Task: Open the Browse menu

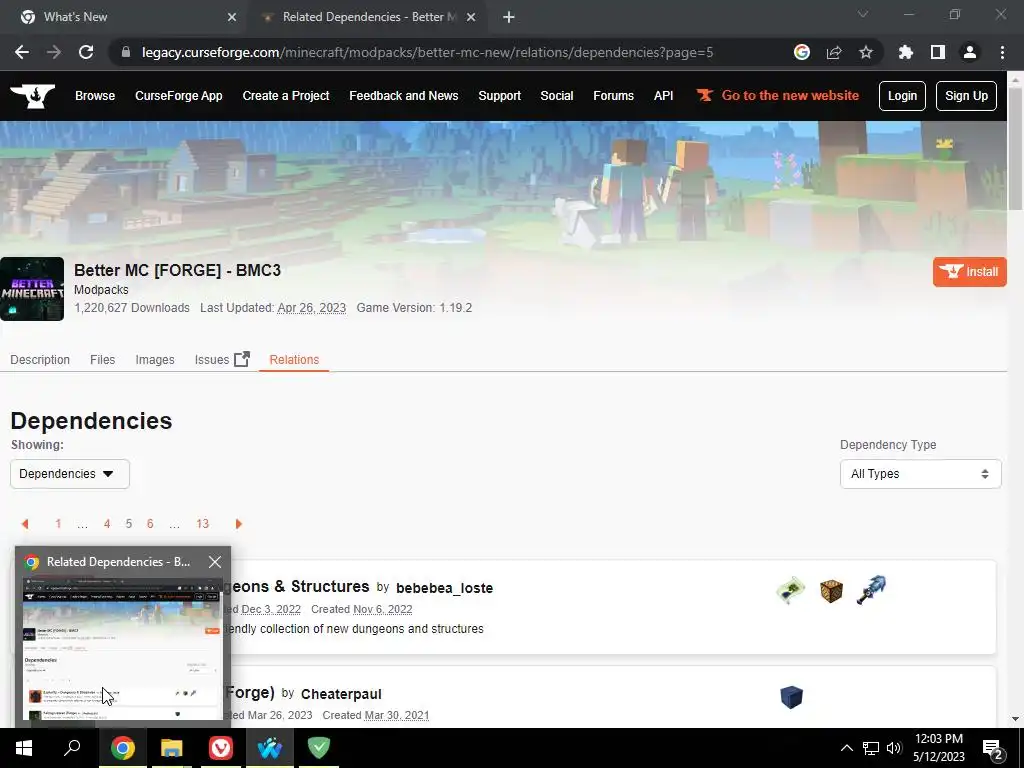Action: (x=95, y=96)
